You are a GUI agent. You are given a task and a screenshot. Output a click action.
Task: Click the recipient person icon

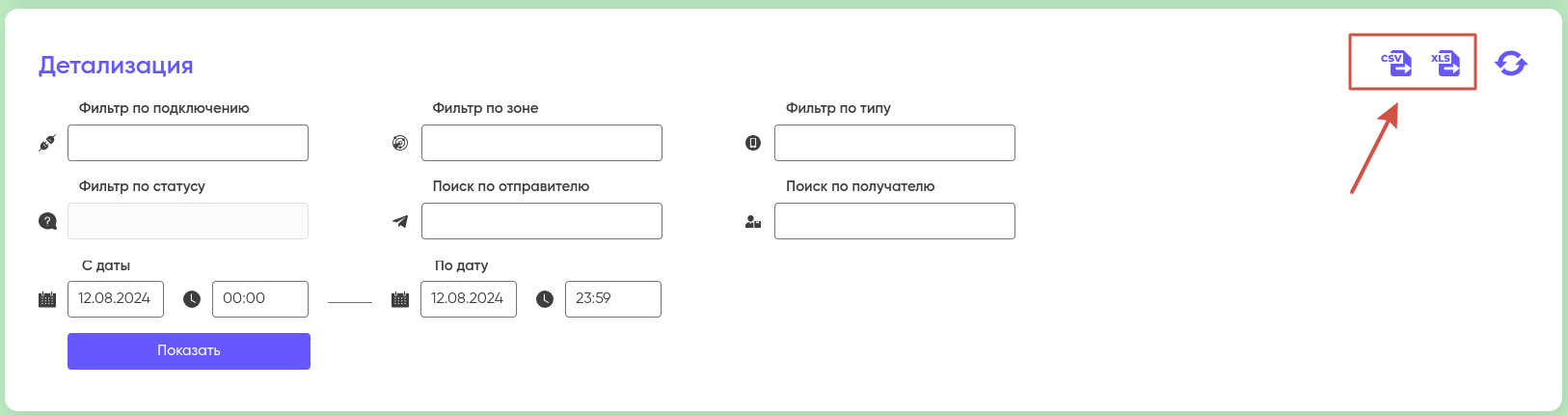(x=753, y=221)
